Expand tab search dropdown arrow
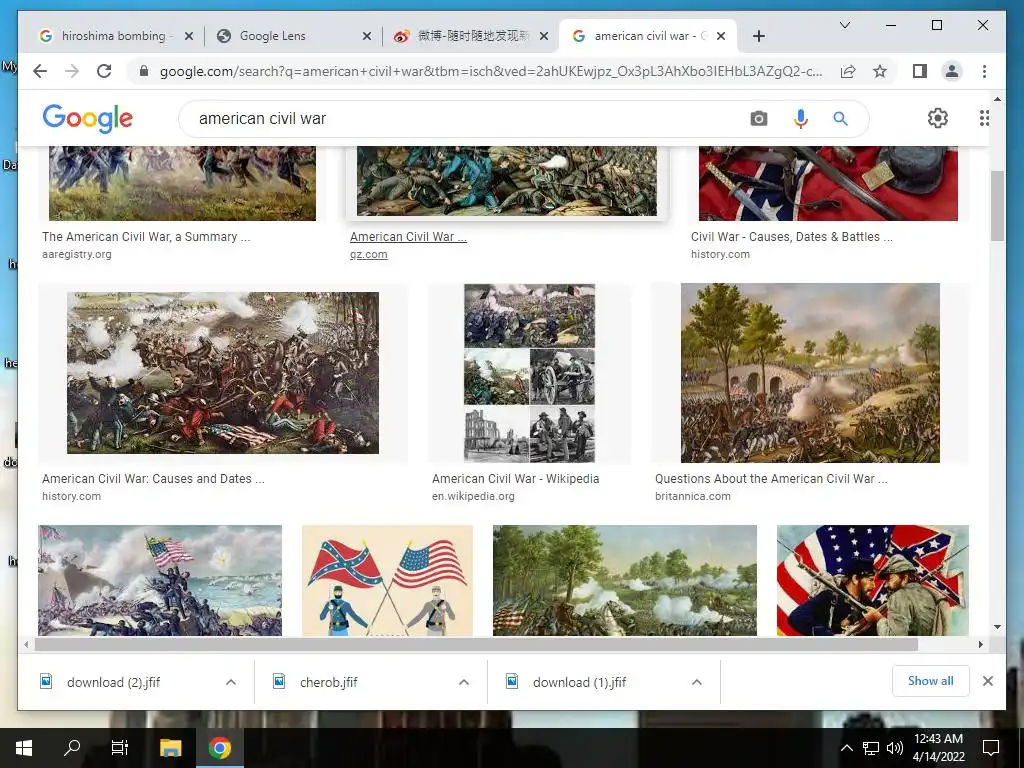 coord(844,25)
